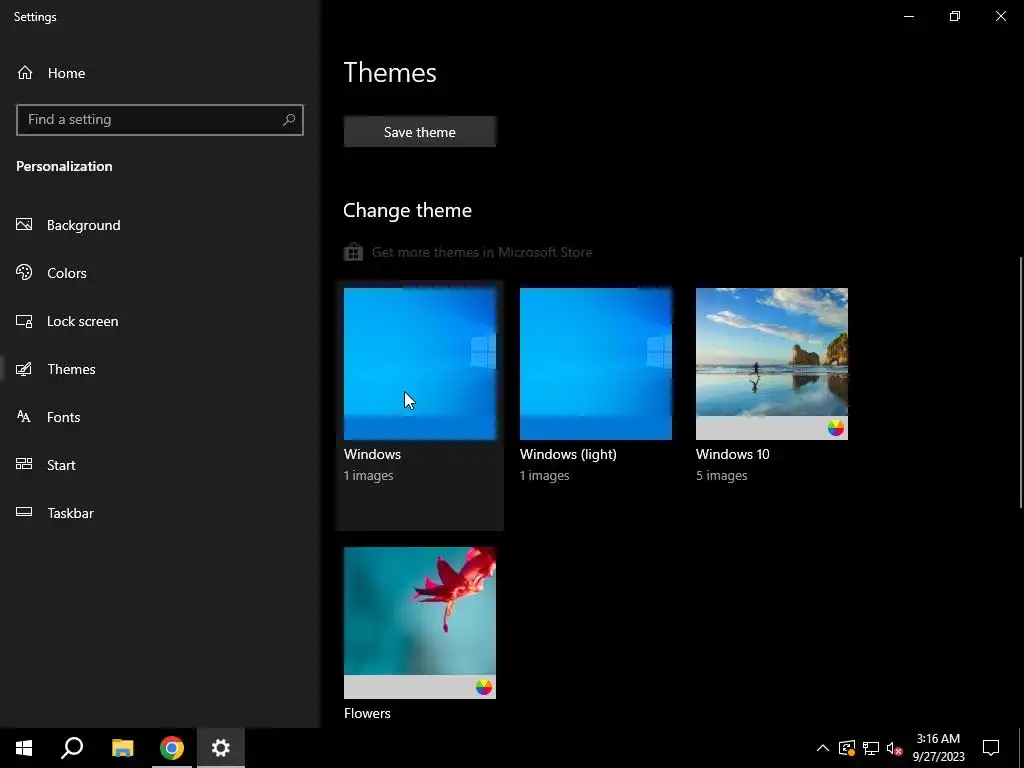Click the taskbar clock showing 3:16 AM
This screenshot has height=768, width=1024.
938,748
